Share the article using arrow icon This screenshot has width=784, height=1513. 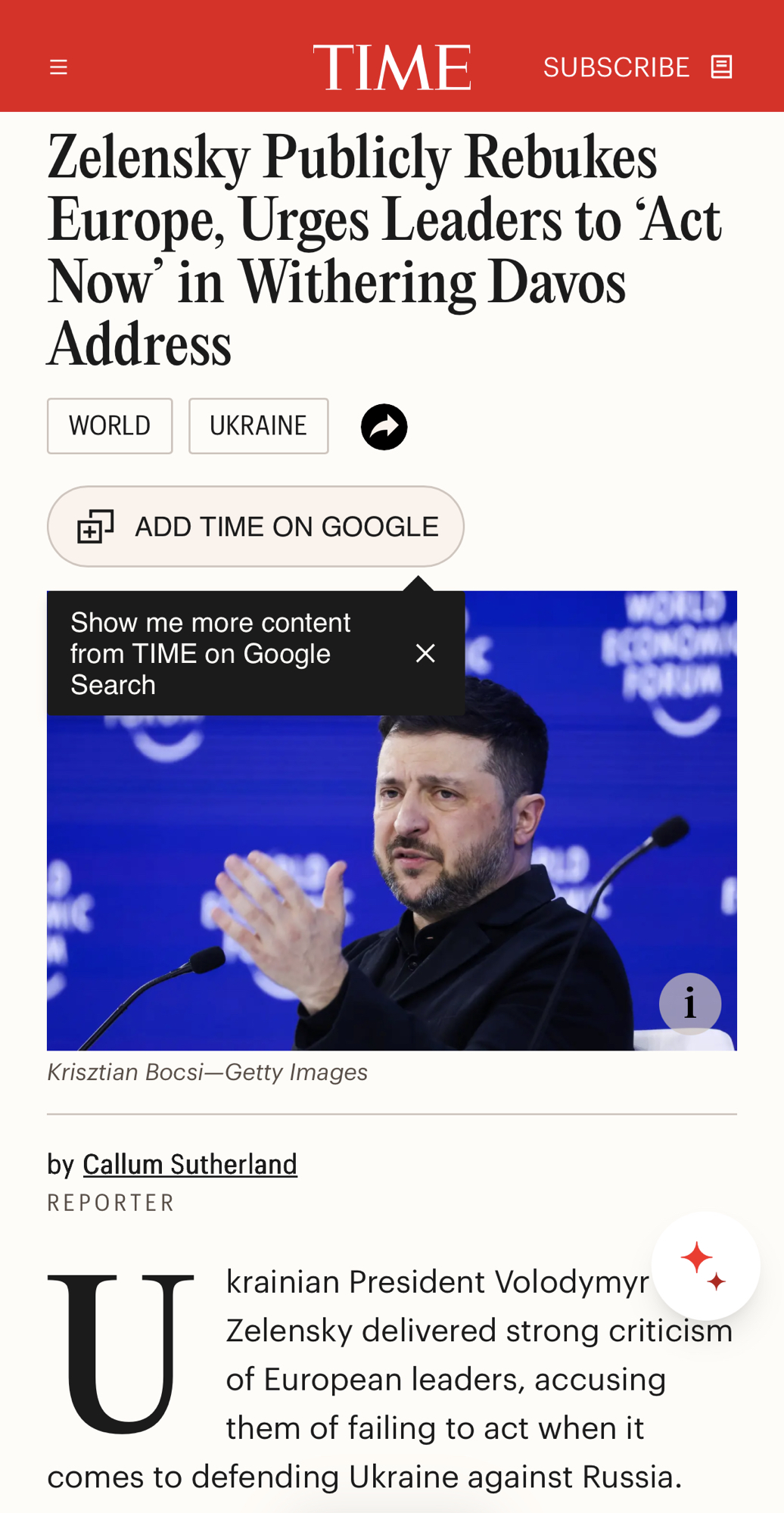pos(384,427)
